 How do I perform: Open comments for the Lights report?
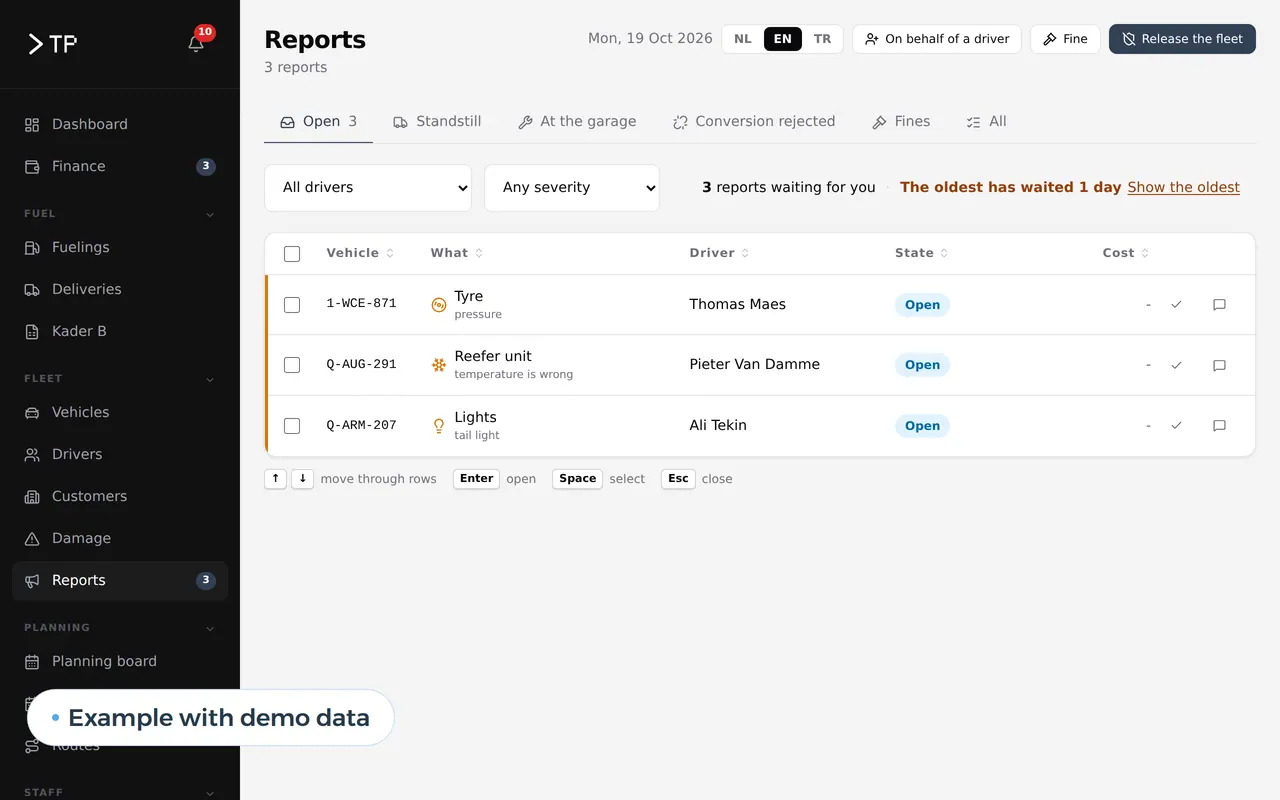coord(1219,426)
